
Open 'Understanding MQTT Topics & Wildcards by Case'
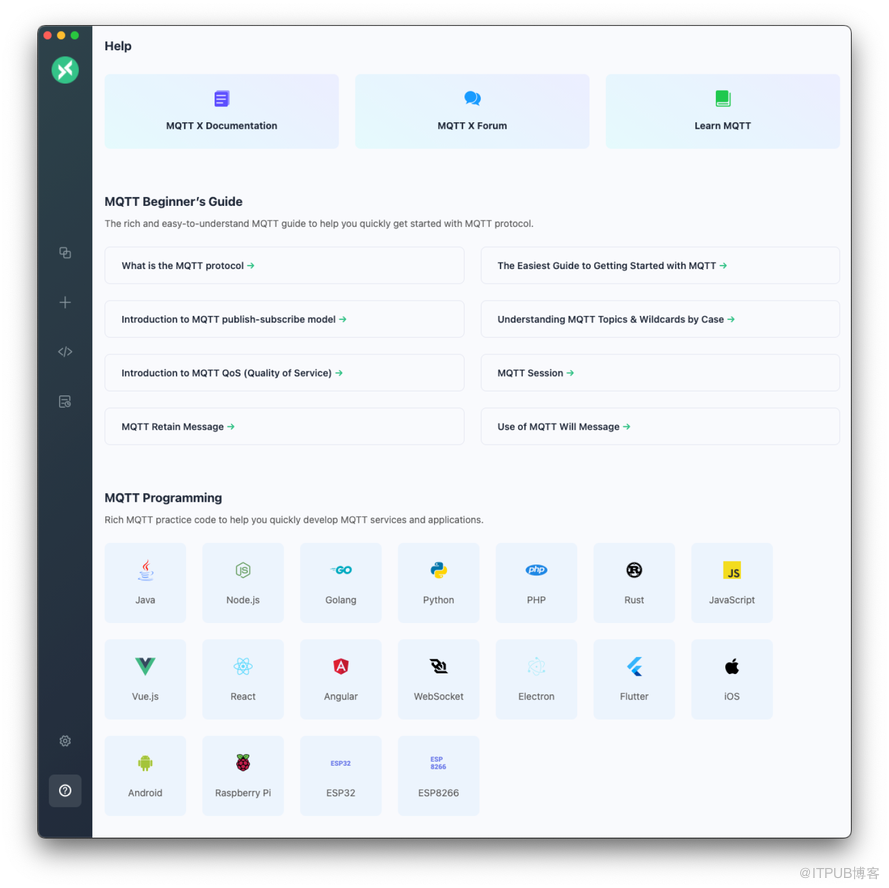[x=660, y=319]
